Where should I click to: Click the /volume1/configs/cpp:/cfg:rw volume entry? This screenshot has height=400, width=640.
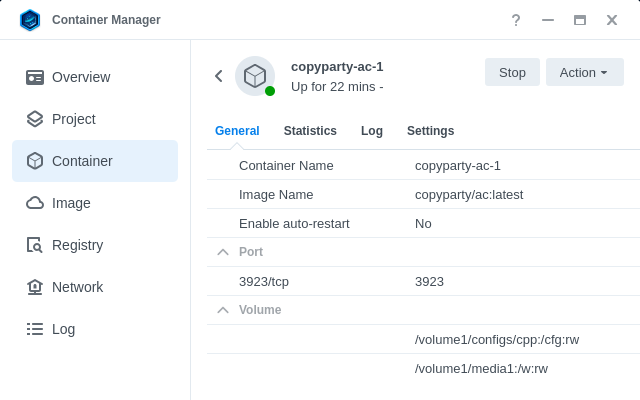[497, 339]
